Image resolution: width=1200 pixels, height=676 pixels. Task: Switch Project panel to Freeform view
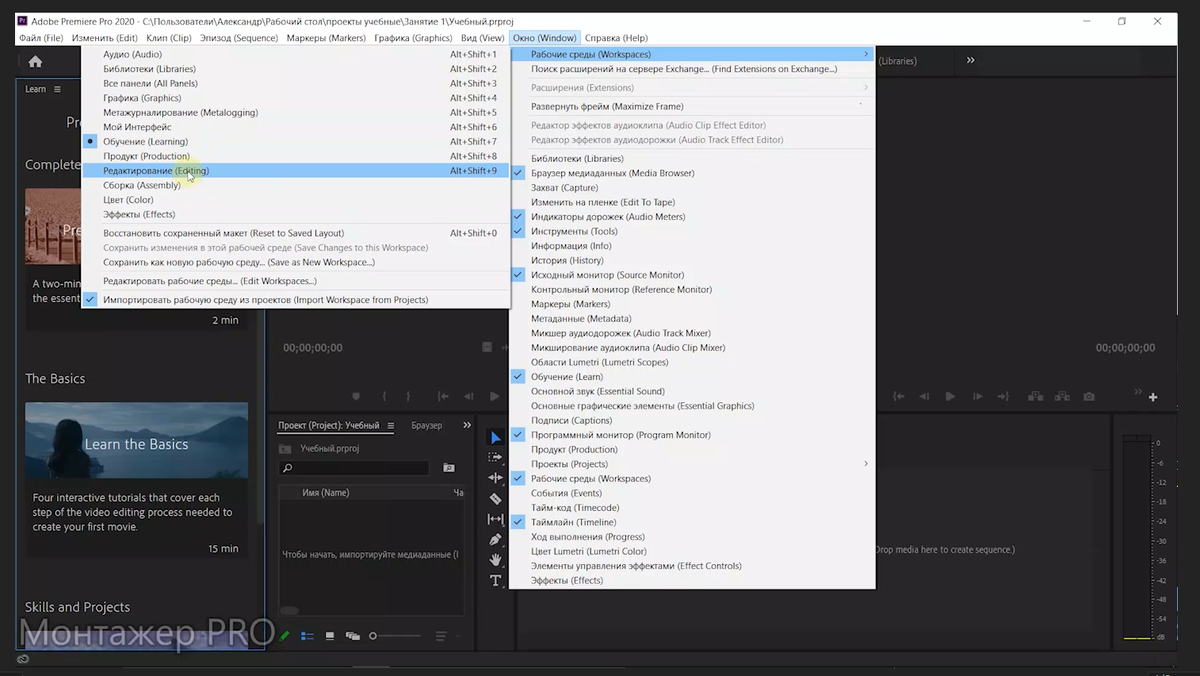352,636
